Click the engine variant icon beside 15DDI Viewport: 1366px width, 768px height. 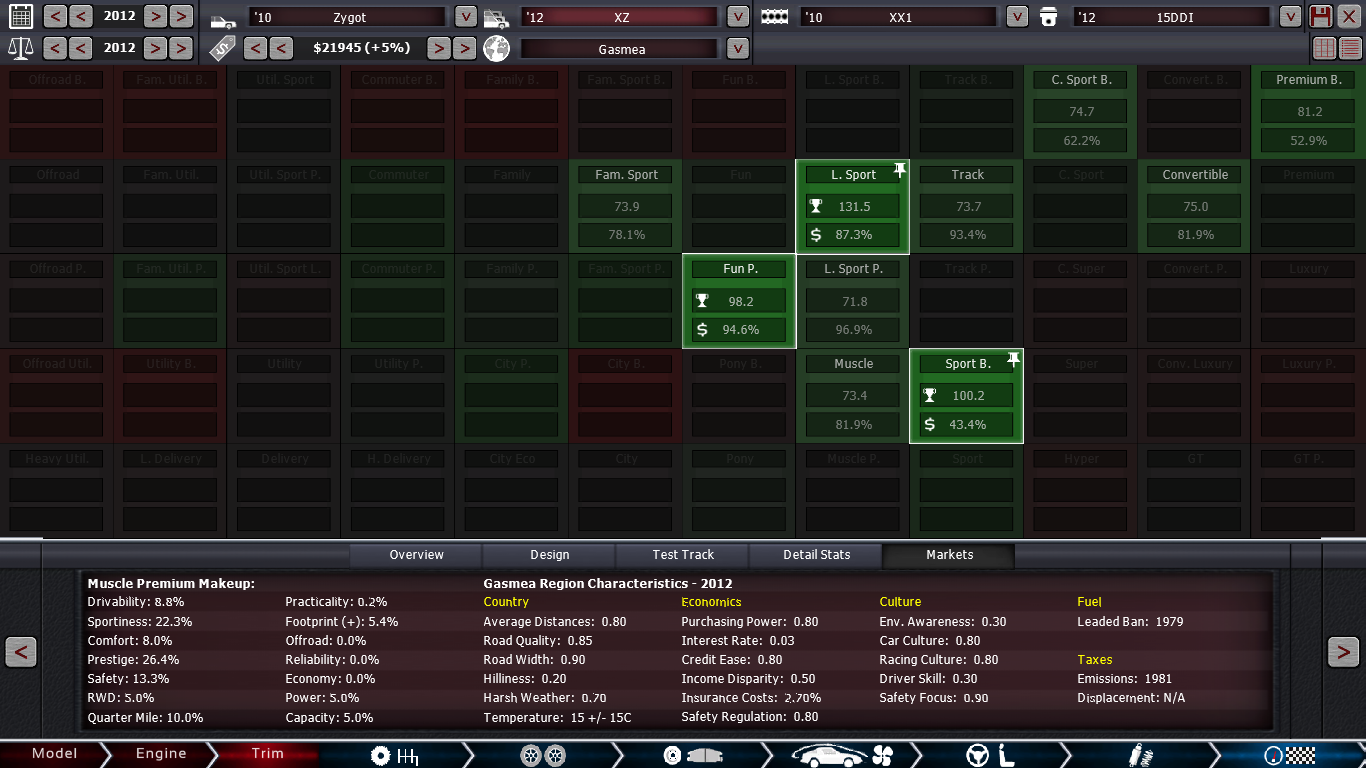click(x=1048, y=17)
